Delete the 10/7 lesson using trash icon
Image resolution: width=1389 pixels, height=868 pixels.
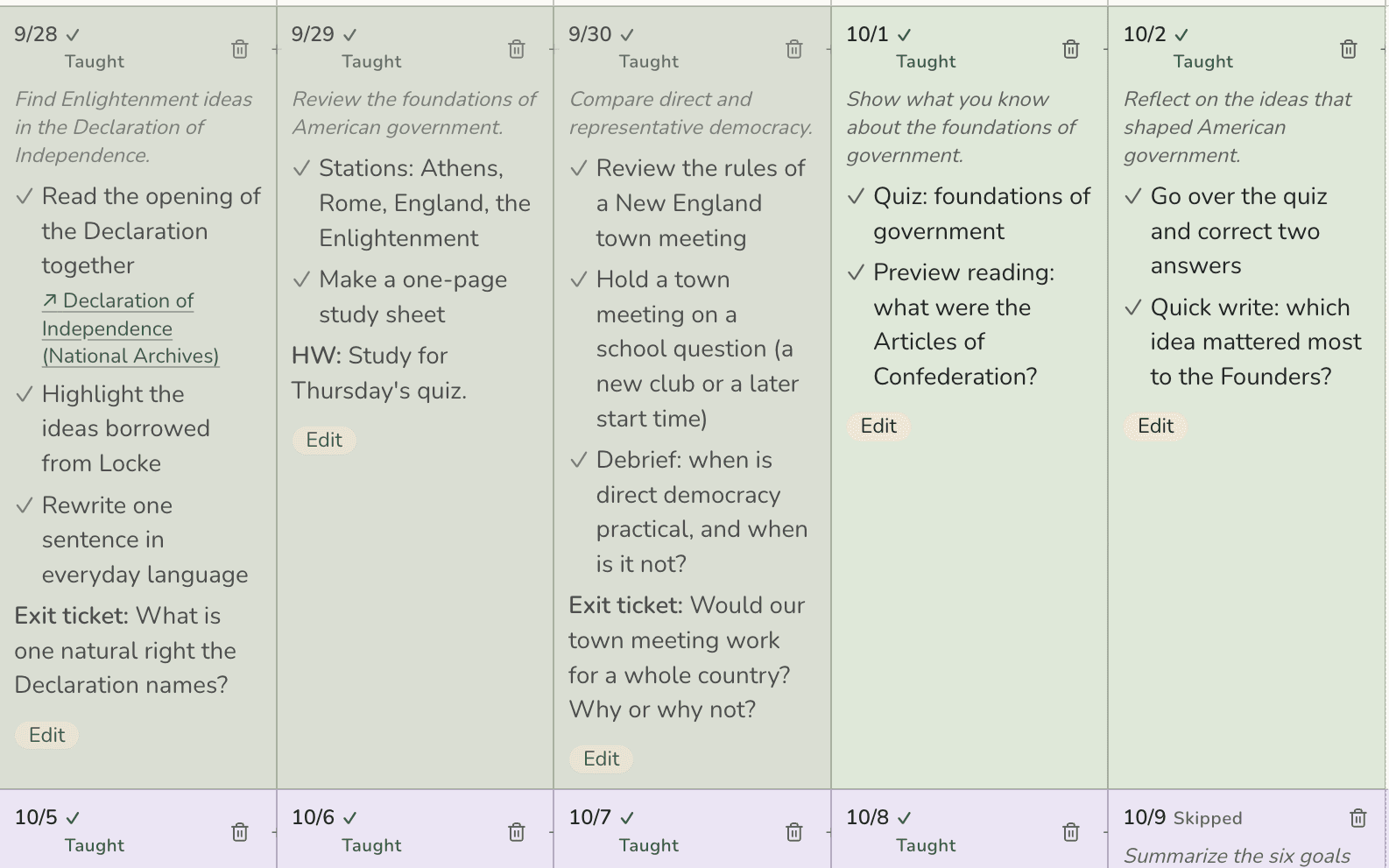[x=794, y=832]
